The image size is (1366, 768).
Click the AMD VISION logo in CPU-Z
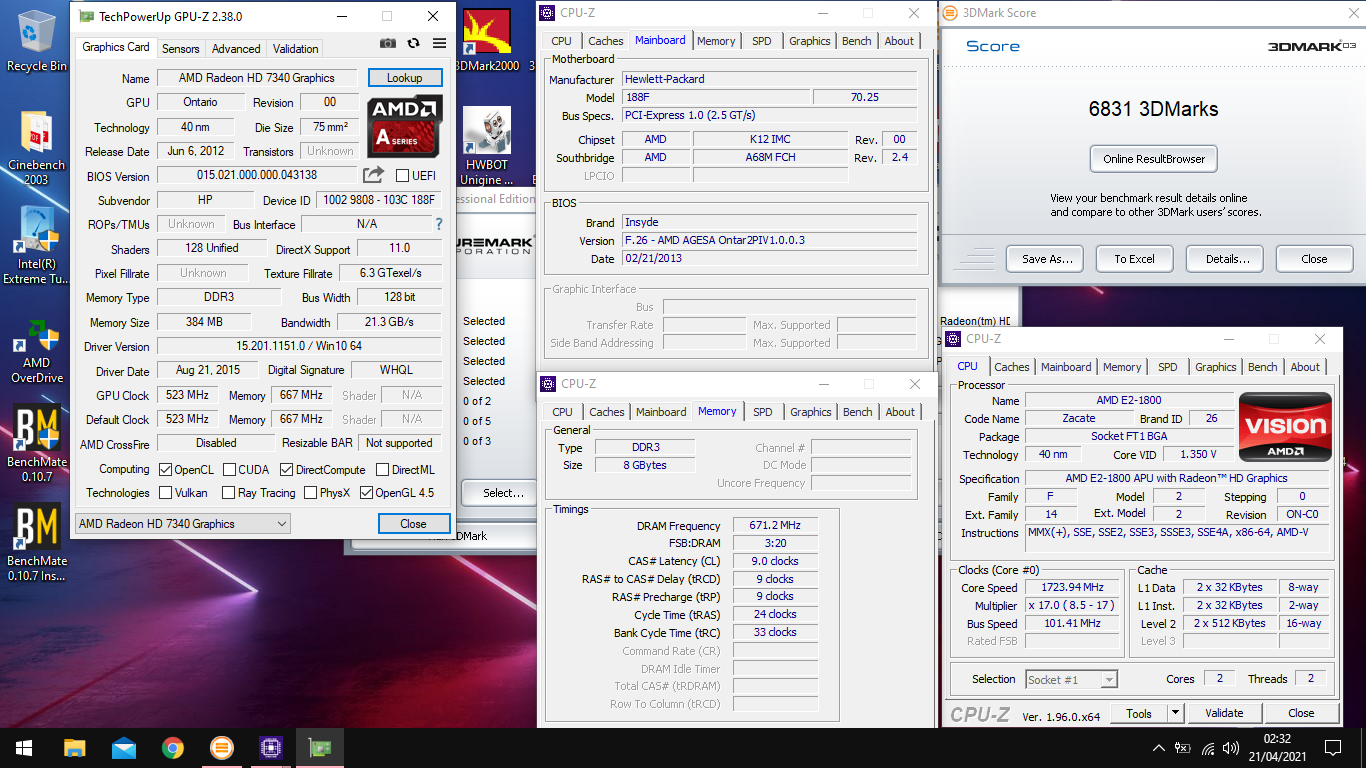[x=1285, y=427]
